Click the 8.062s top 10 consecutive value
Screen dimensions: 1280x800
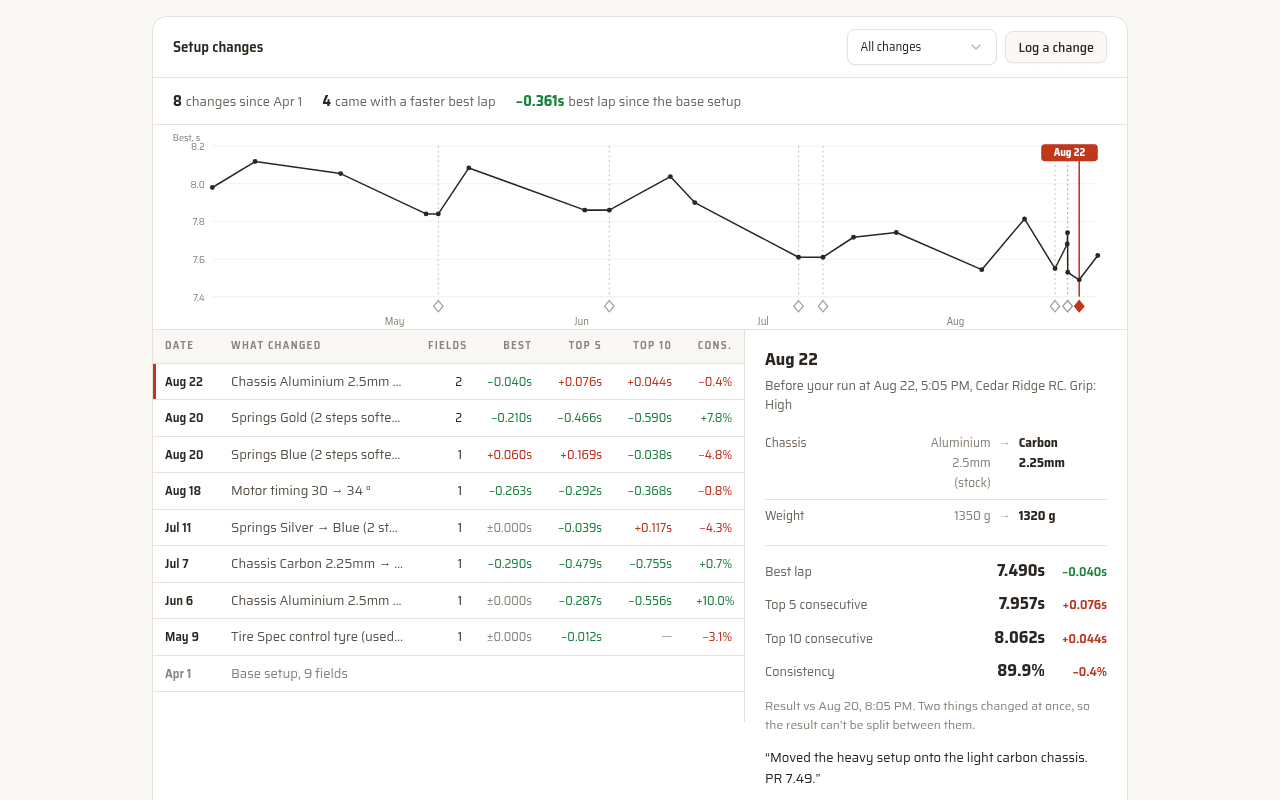point(1020,638)
